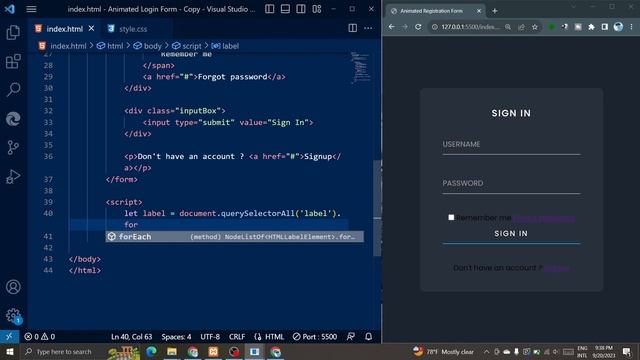
Task: Click the Forgot password link in the form
Action: [544, 218]
